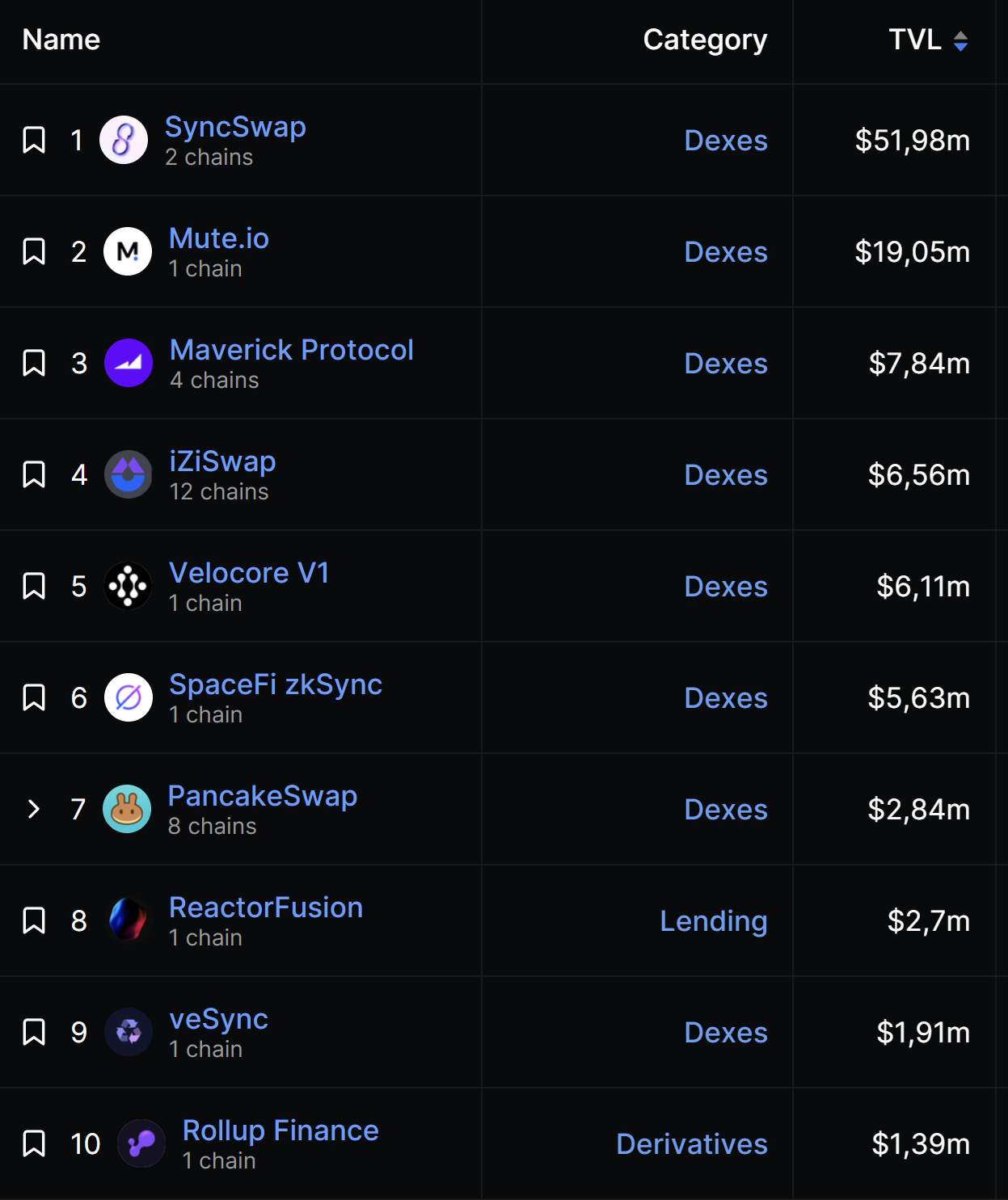Toggle bookmark for Rollup Finance
Screen dimensions: 1008x1200
pos(34,1143)
